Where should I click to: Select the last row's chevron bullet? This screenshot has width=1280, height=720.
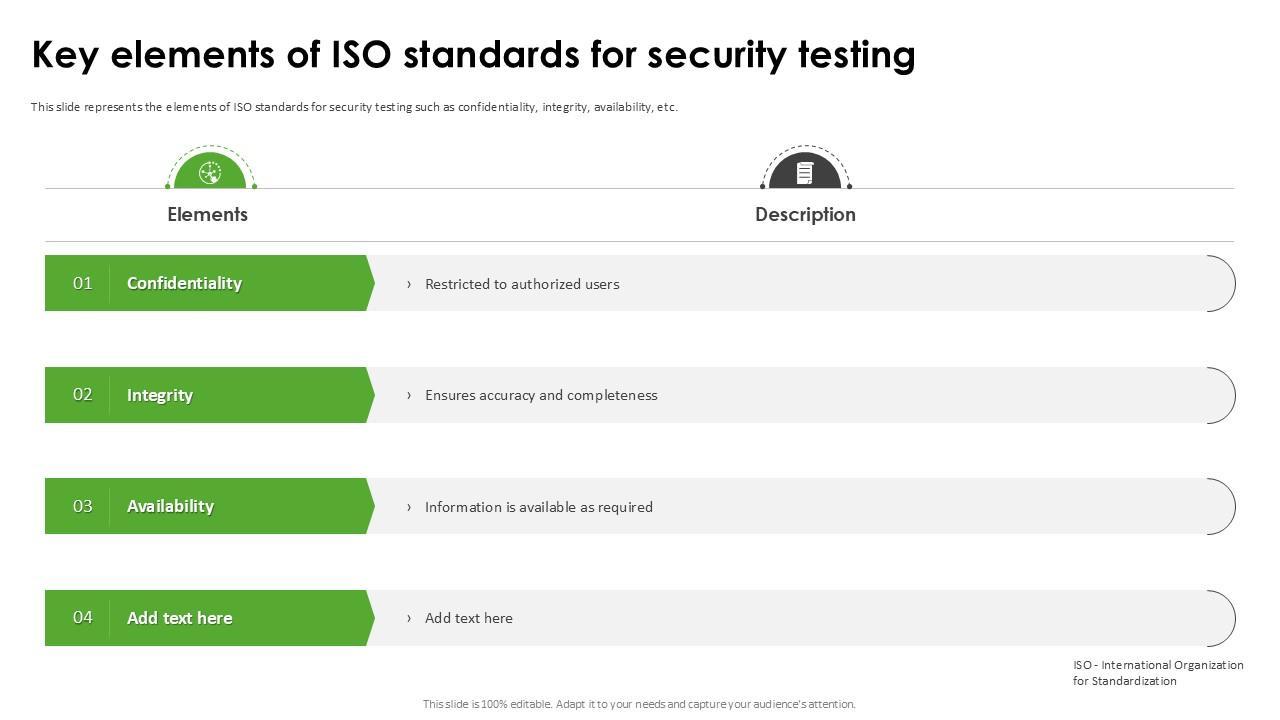pos(409,618)
